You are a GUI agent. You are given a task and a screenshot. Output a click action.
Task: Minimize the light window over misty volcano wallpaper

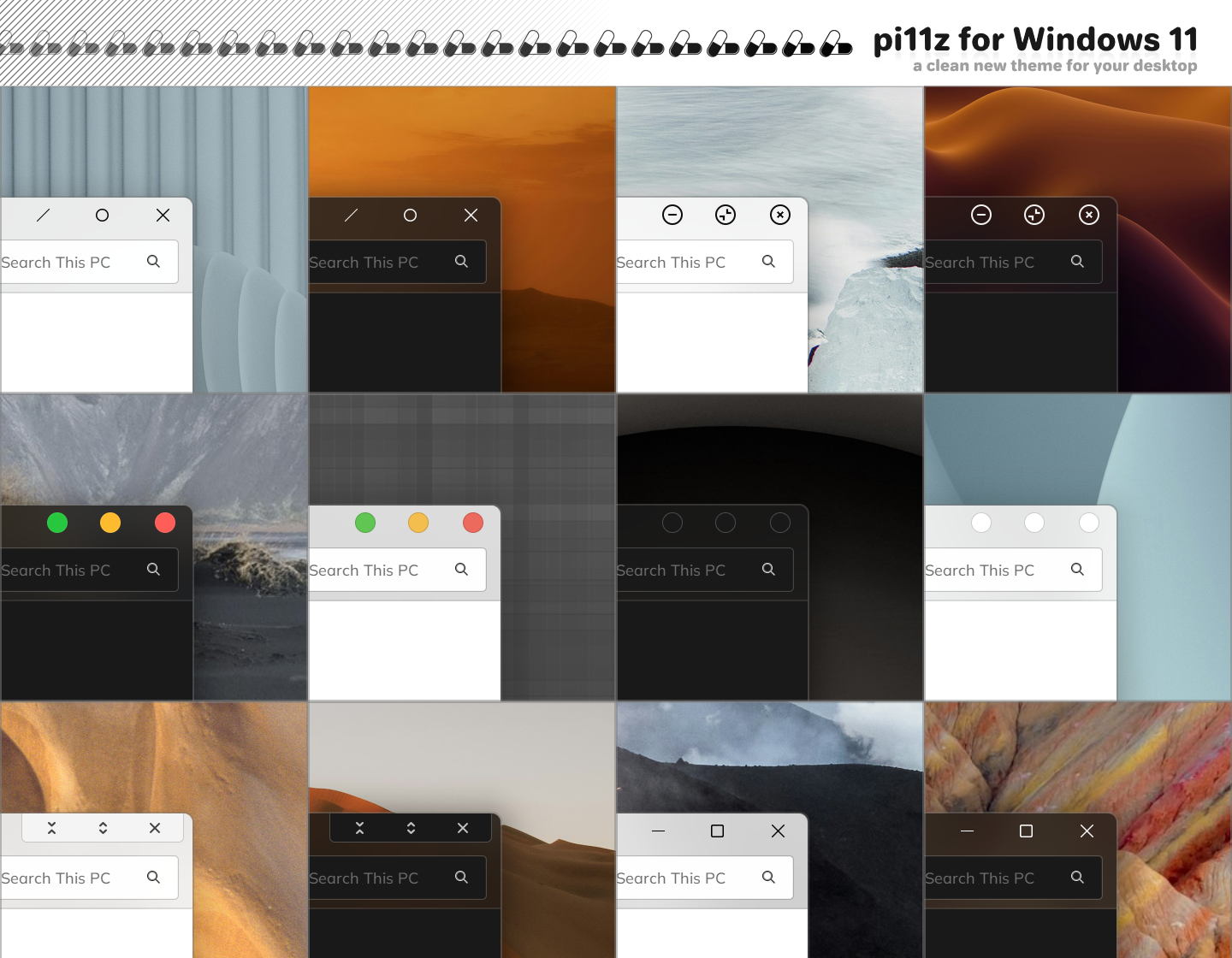point(658,831)
